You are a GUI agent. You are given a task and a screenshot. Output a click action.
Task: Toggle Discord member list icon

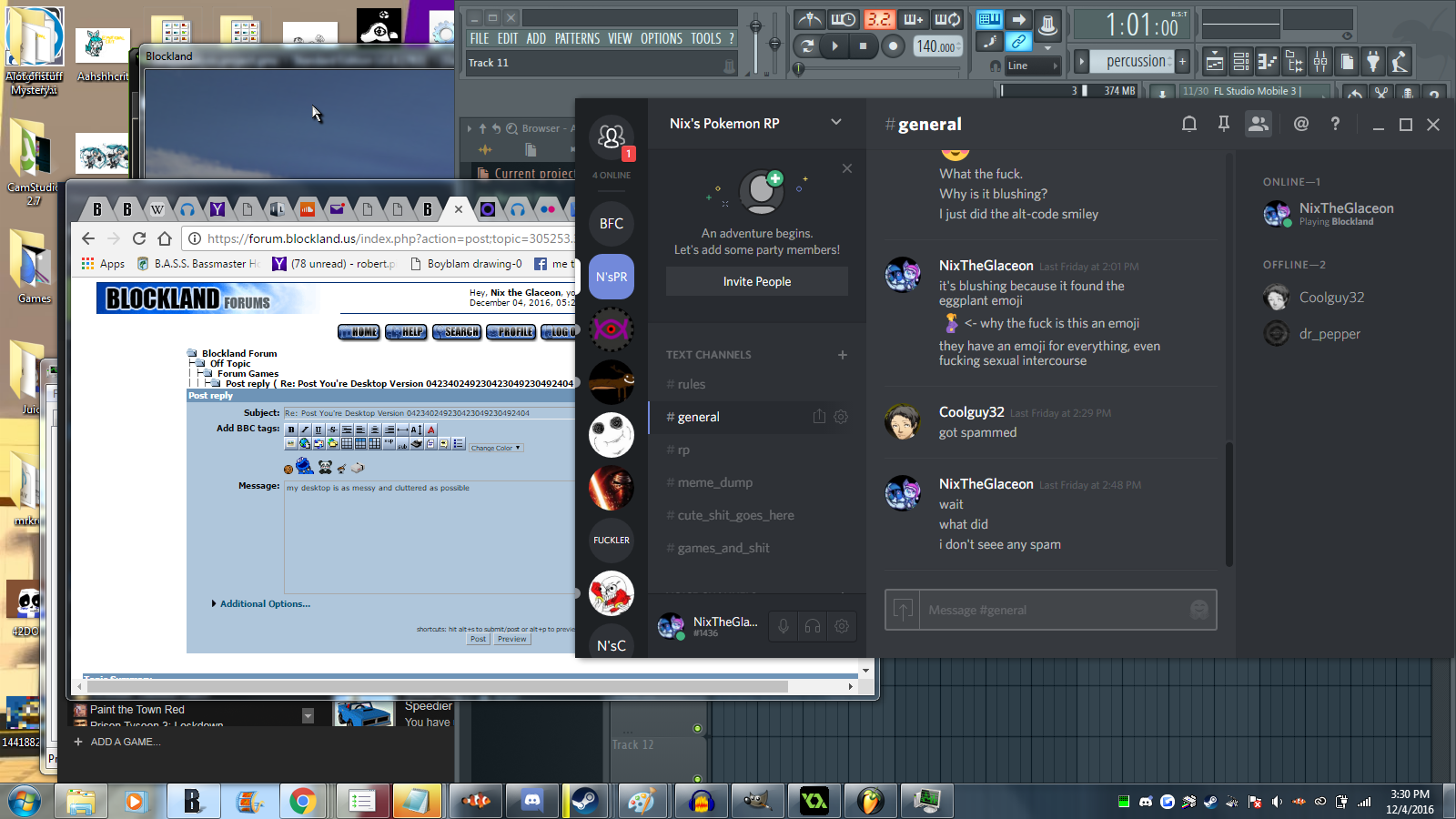(1259, 124)
